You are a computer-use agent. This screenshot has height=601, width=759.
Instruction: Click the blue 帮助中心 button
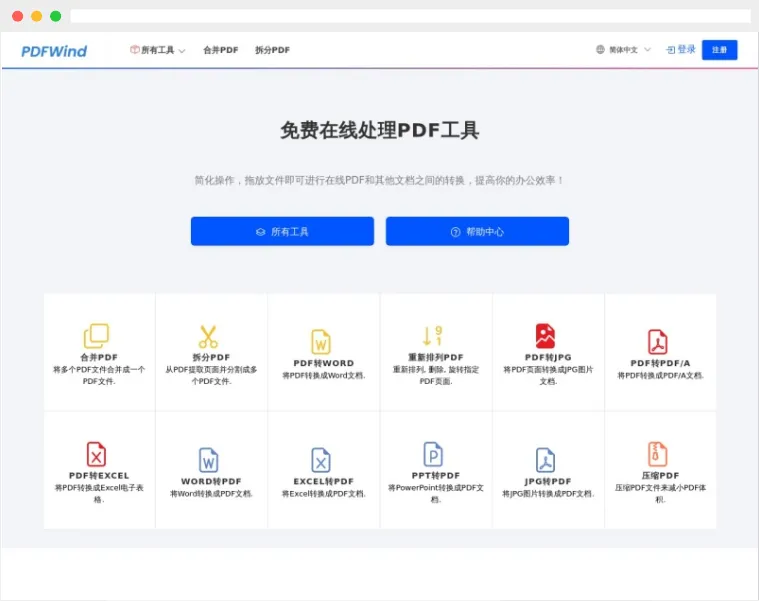pos(477,231)
